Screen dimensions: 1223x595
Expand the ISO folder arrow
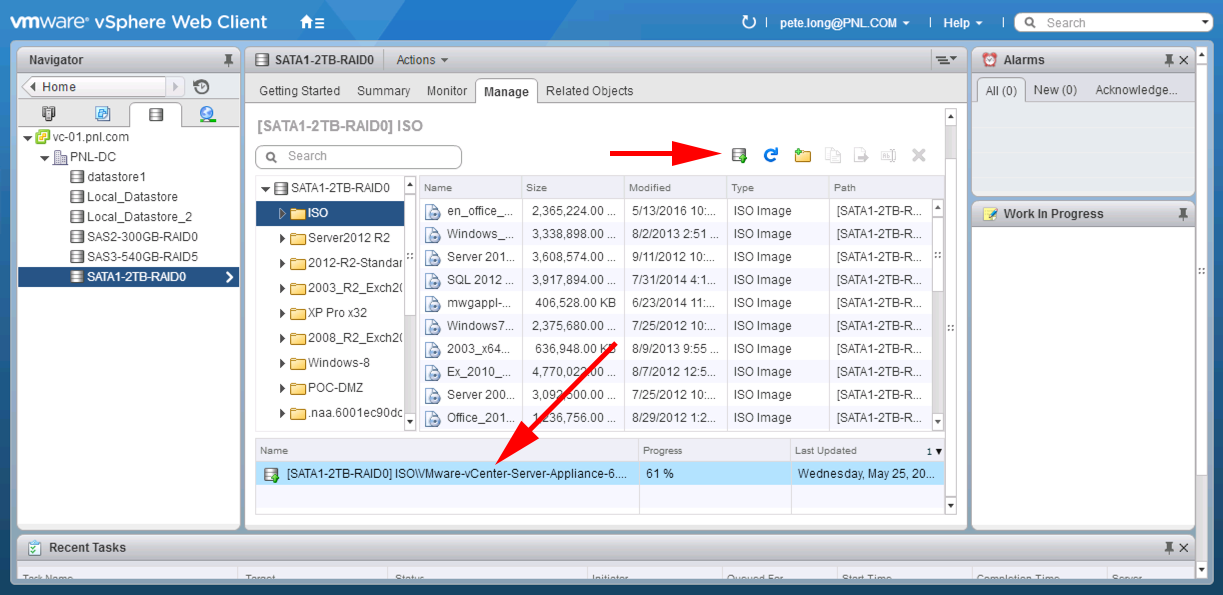pos(283,213)
